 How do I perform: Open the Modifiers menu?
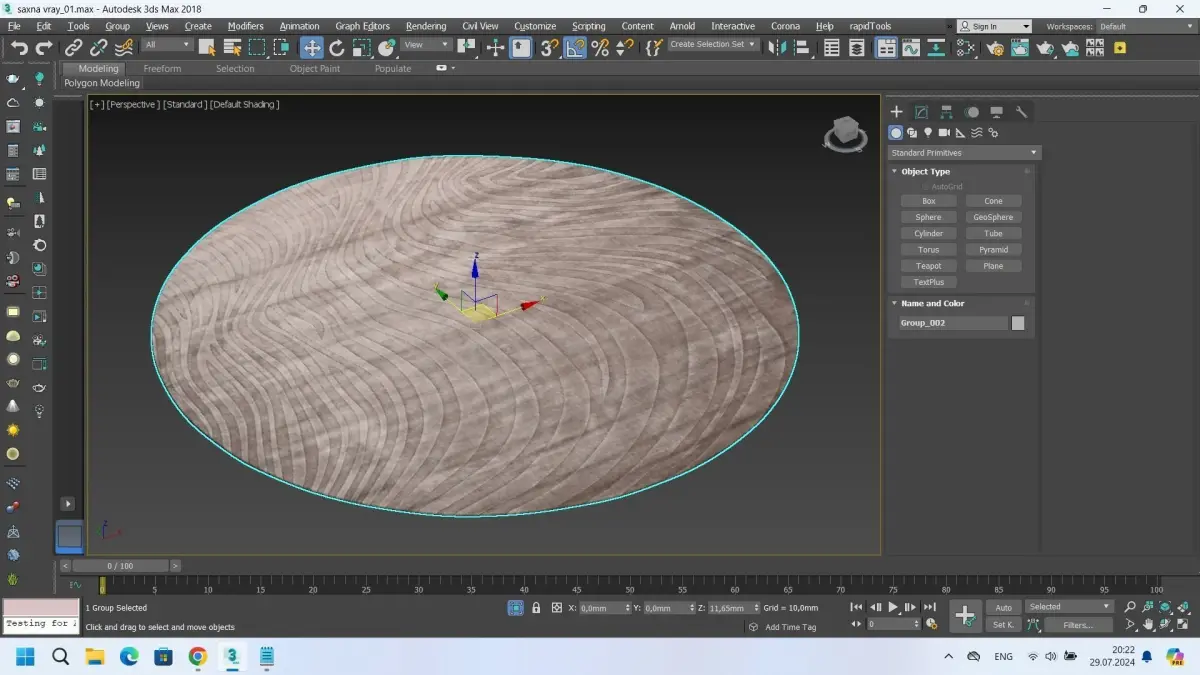[x=245, y=26]
